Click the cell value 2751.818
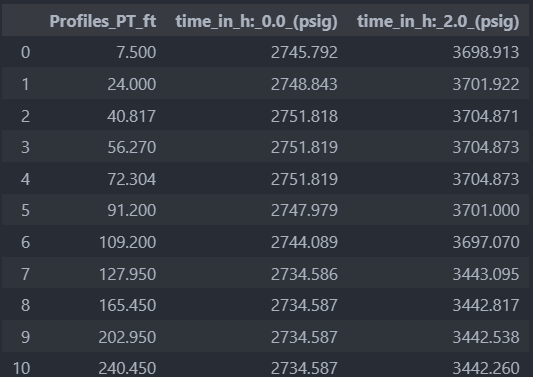533x377 pixels. coord(304,116)
